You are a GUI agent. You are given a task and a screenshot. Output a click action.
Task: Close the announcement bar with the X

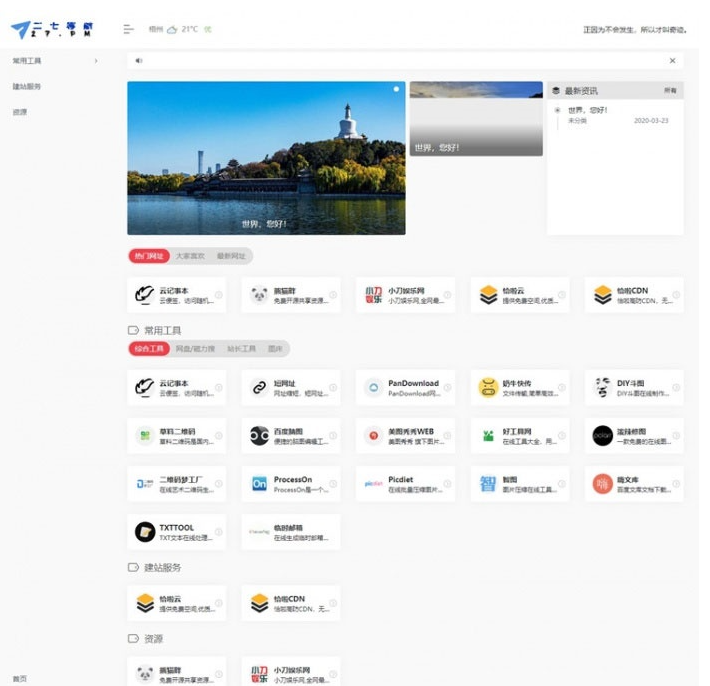[672, 61]
